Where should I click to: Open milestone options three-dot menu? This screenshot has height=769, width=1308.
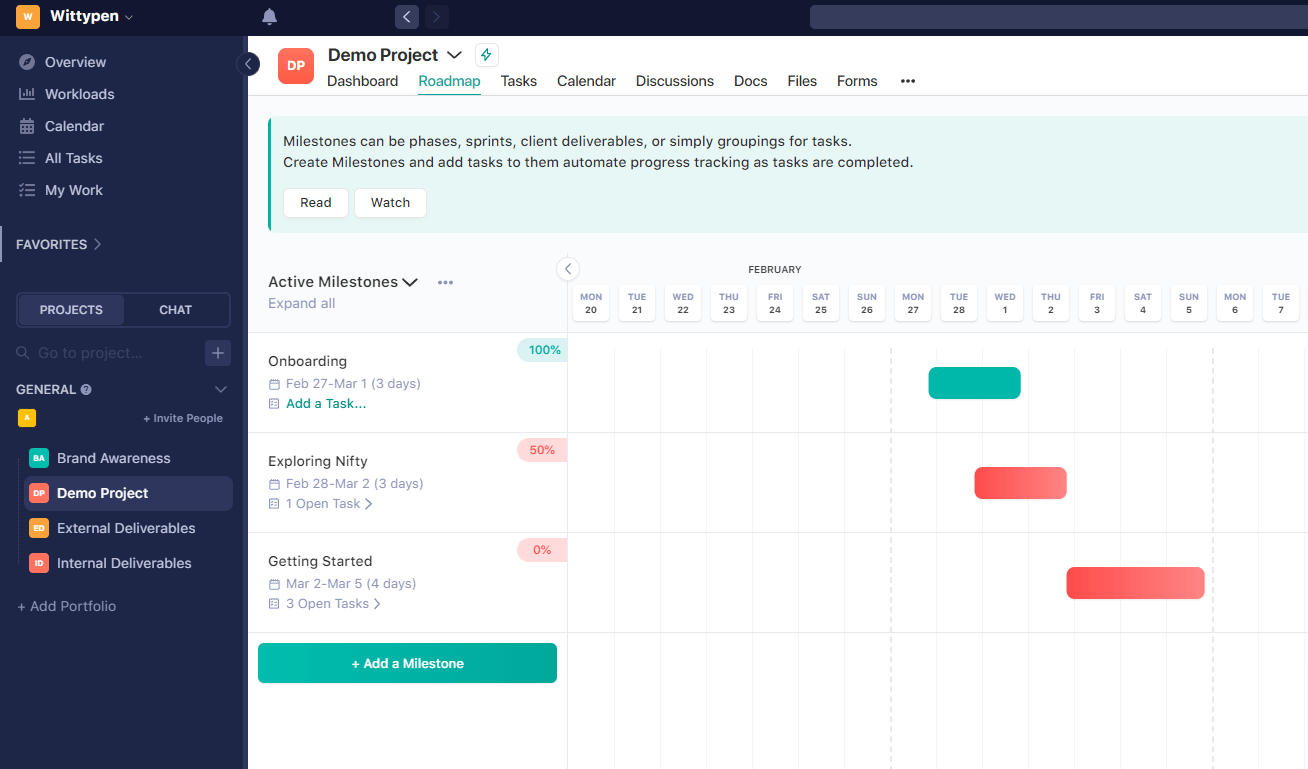tap(446, 282)
